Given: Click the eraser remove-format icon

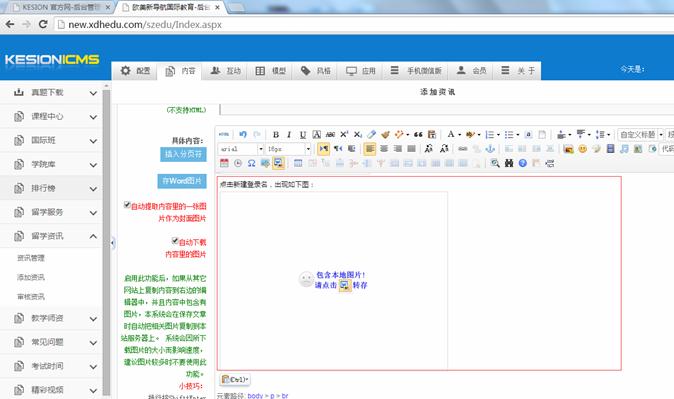Looking at the screenshot, I should [x=371, y=135].
